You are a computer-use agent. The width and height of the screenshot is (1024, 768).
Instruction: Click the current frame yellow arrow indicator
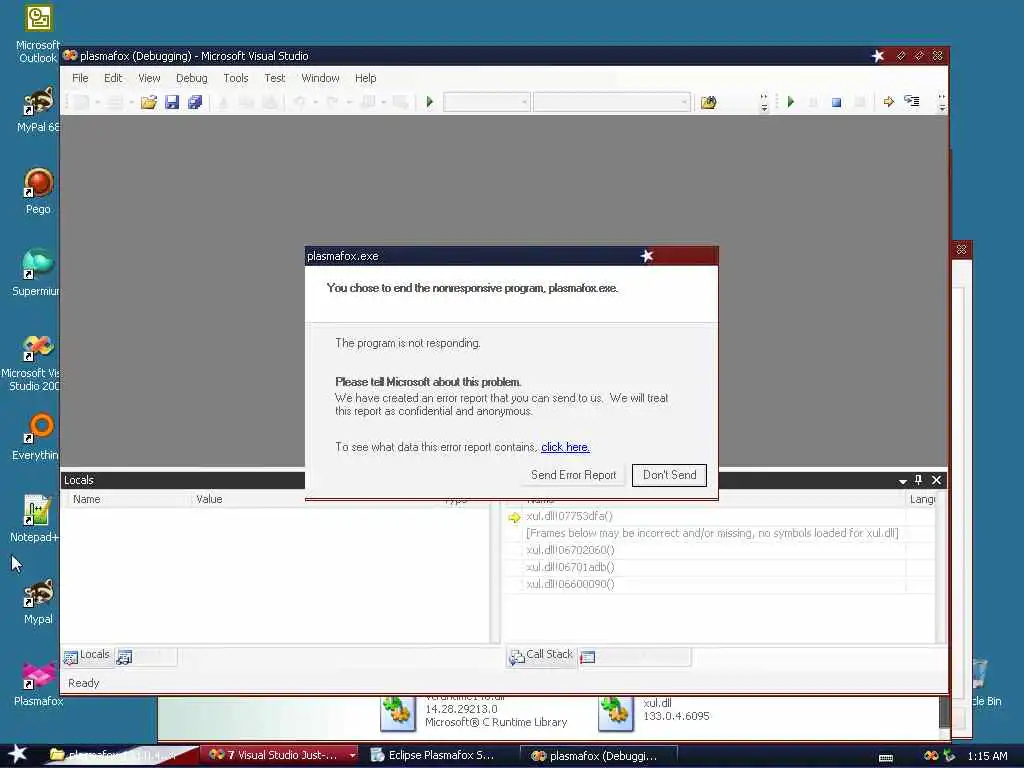tap(515, 517)
